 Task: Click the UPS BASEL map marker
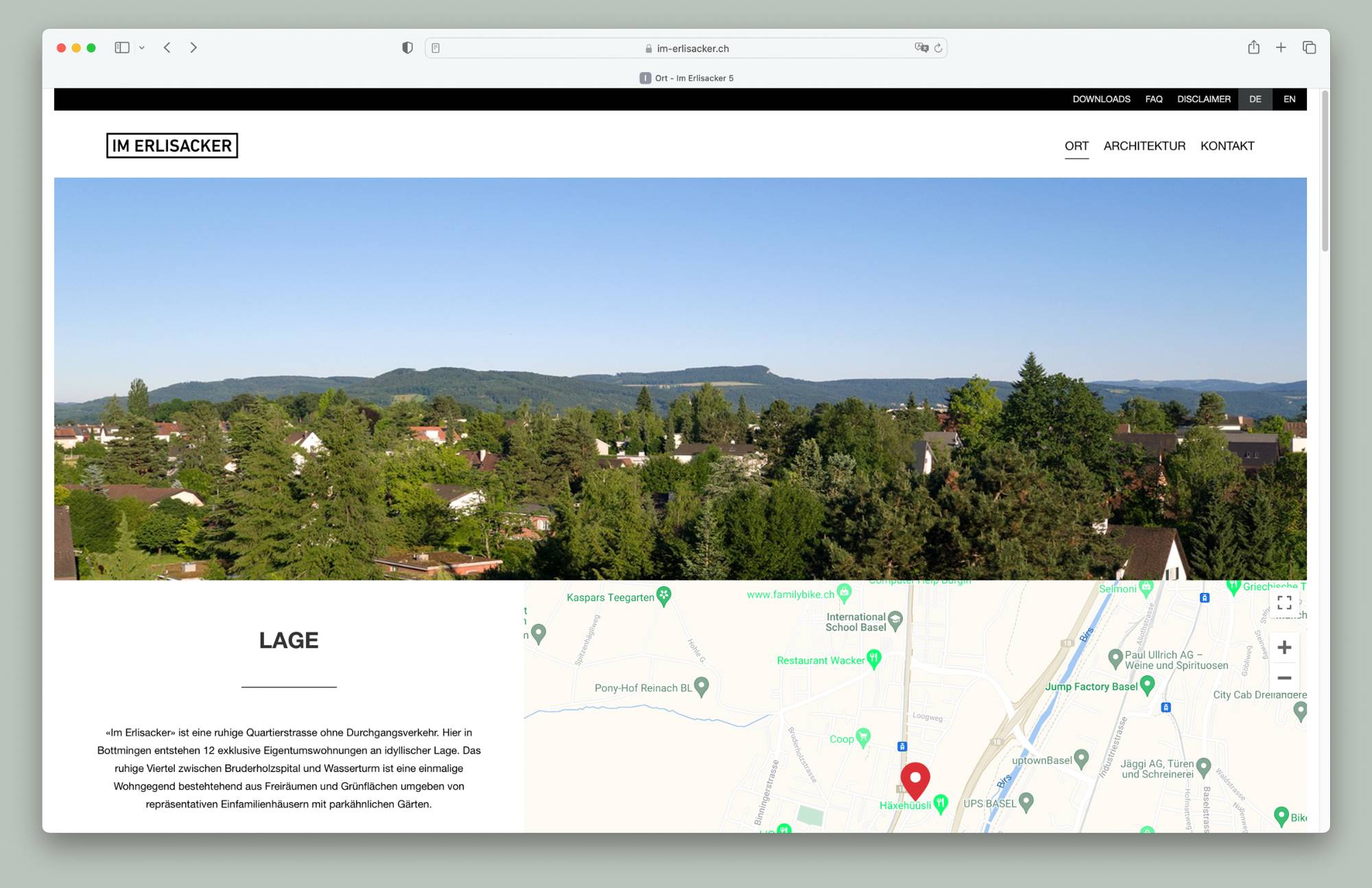(x=1026, y=802)
